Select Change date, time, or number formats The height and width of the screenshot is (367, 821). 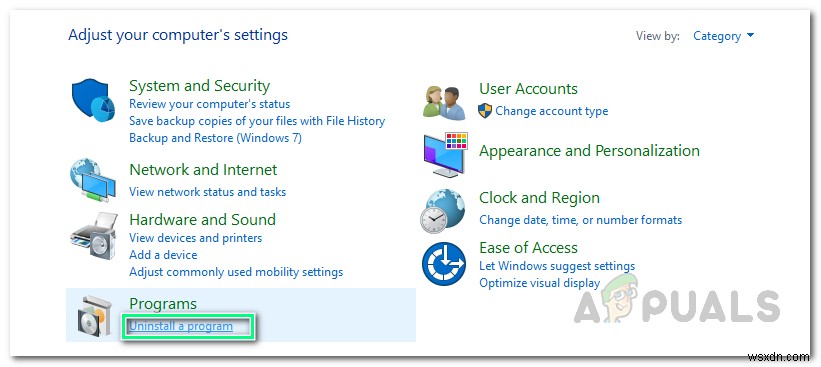click(x=581, y=220)
